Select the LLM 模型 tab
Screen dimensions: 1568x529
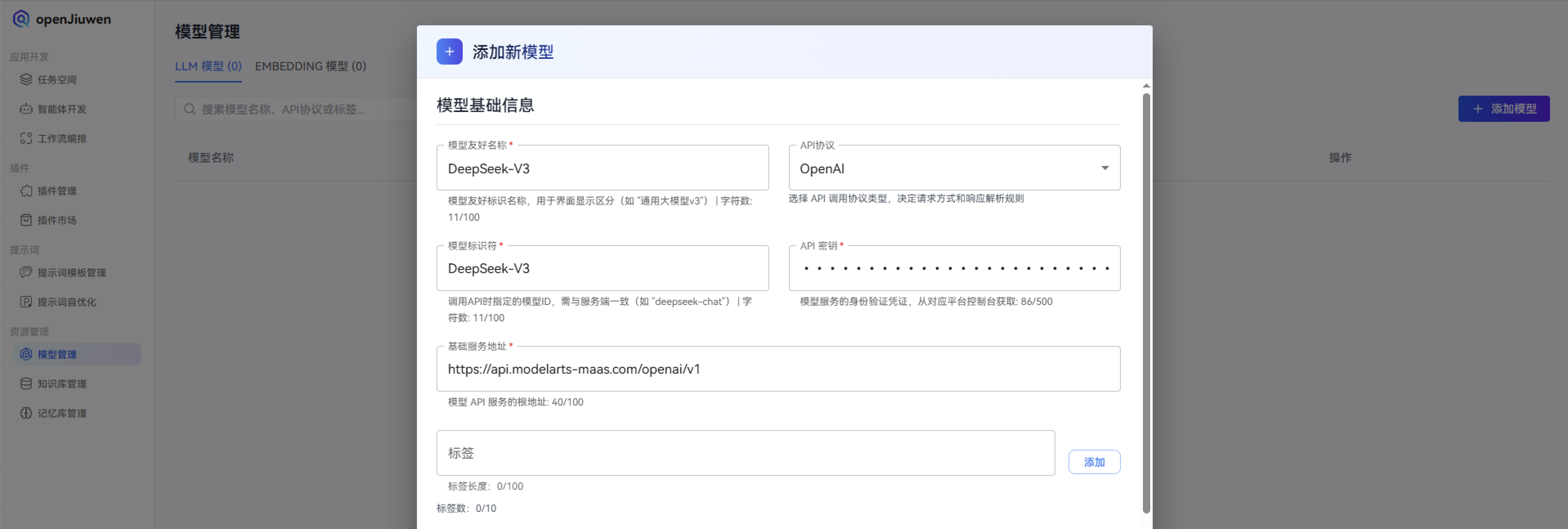pyautogui.click(x=208, y=66)
